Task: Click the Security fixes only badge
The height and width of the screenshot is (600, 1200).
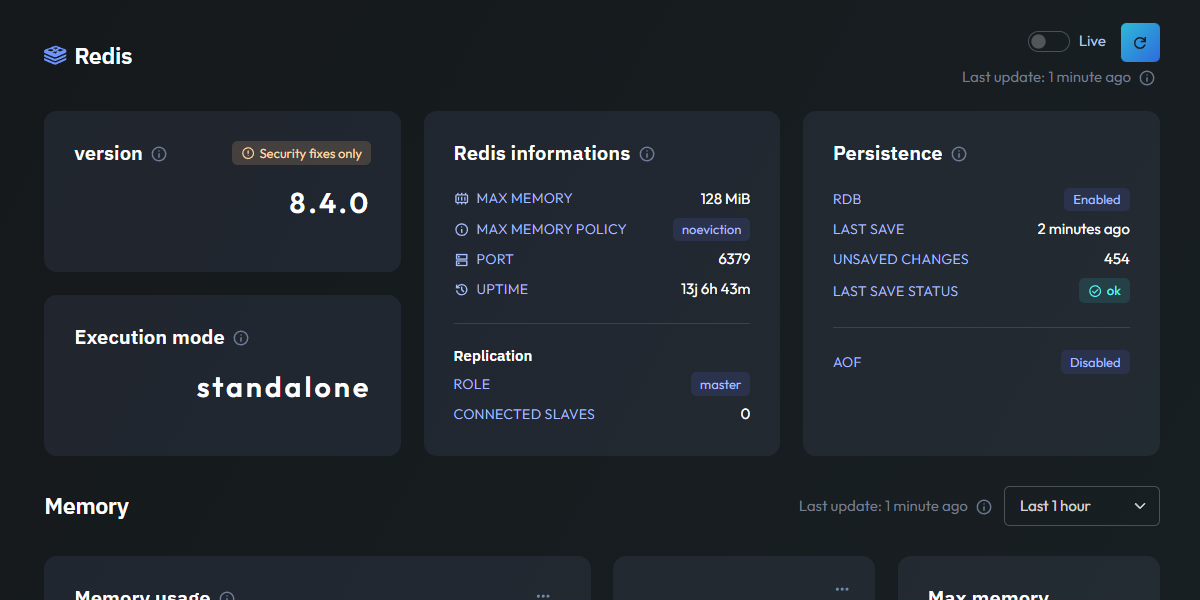Action: [x=302, y=153]
